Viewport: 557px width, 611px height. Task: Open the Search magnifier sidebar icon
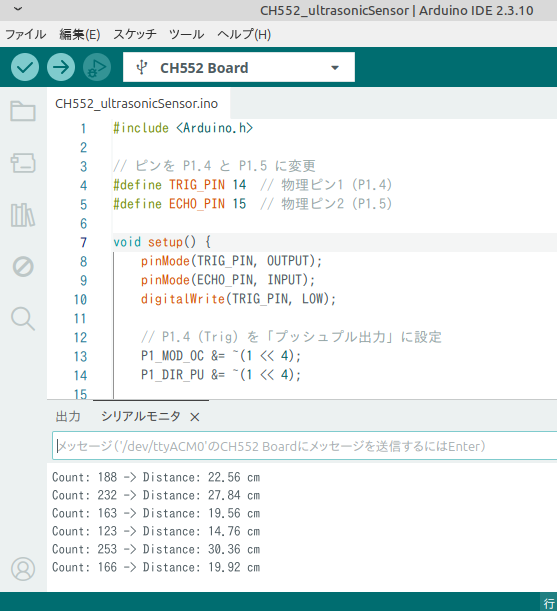(x=23, y=319)
